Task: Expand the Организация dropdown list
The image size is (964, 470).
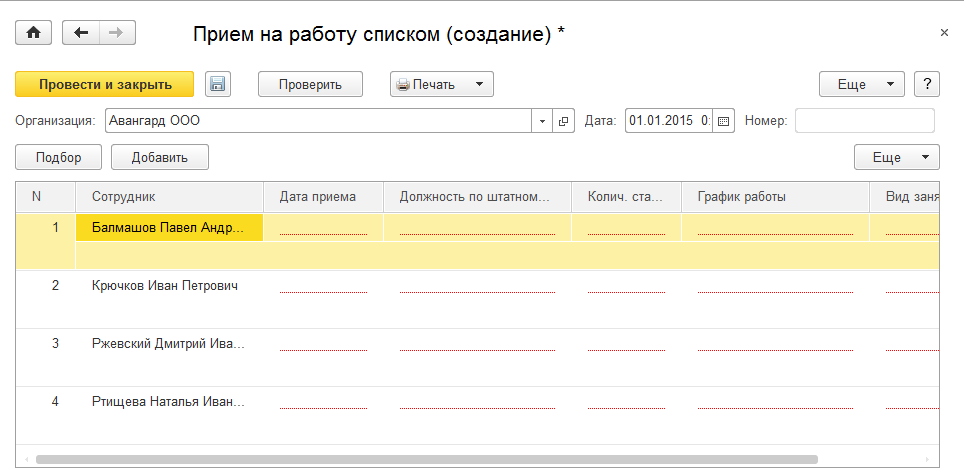Action: click(x=542, y=121)
